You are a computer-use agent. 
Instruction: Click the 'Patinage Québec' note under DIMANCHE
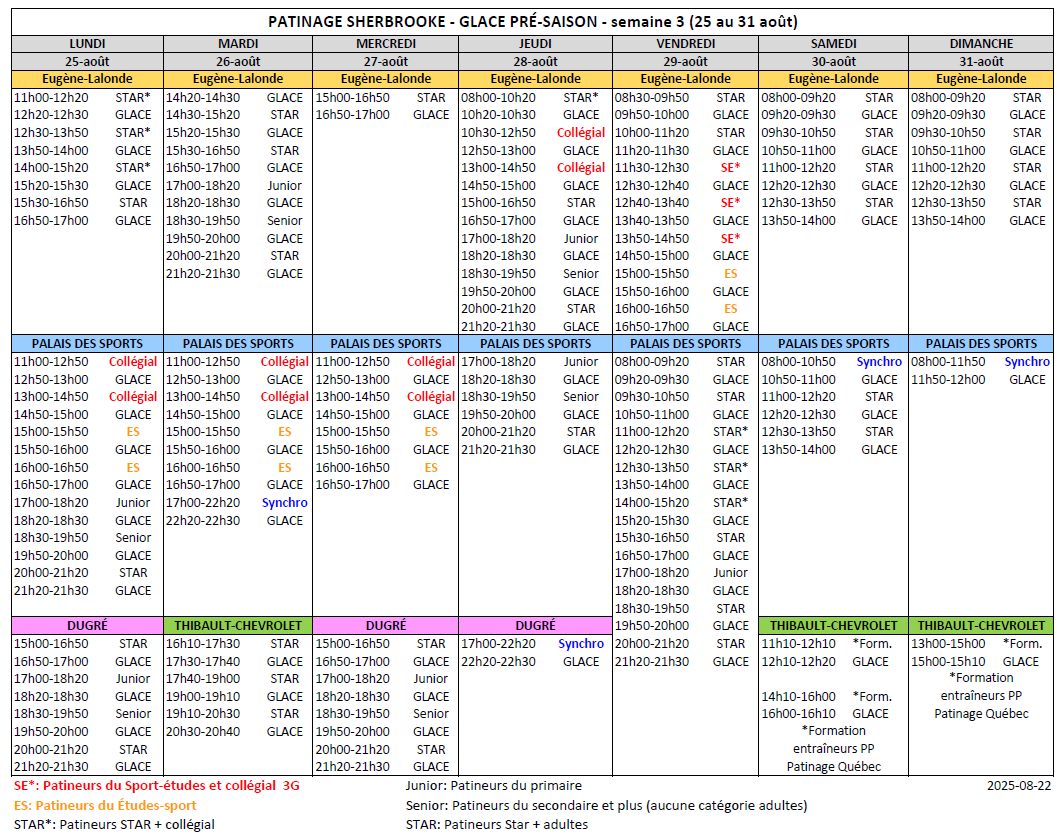click(982, 714)
